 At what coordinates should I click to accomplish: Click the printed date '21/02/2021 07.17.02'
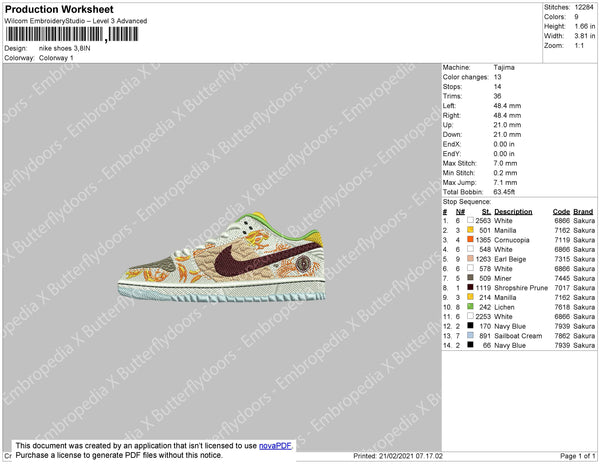pos(411,456)
